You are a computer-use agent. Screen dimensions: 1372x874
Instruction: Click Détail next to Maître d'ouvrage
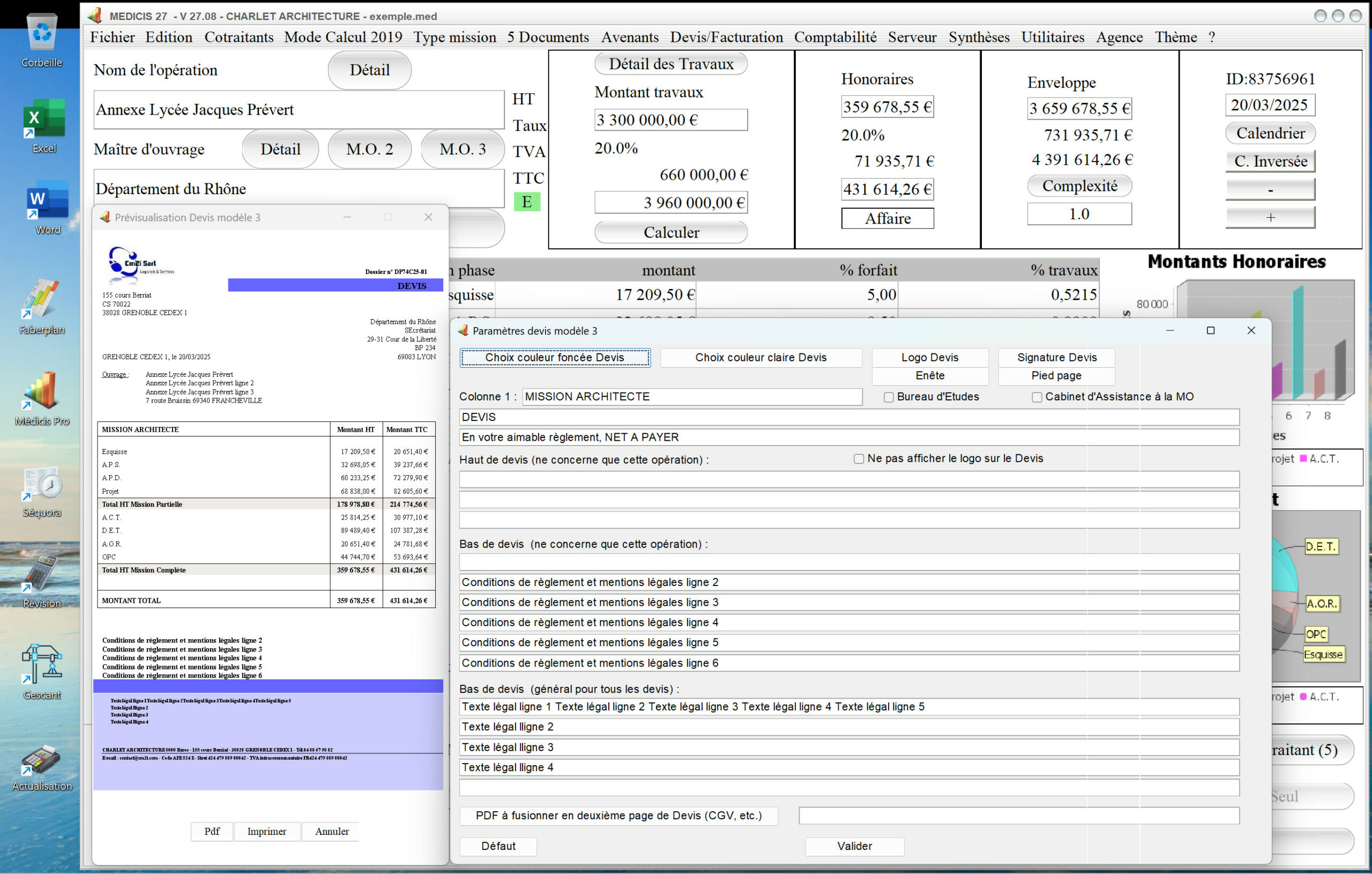280,150
